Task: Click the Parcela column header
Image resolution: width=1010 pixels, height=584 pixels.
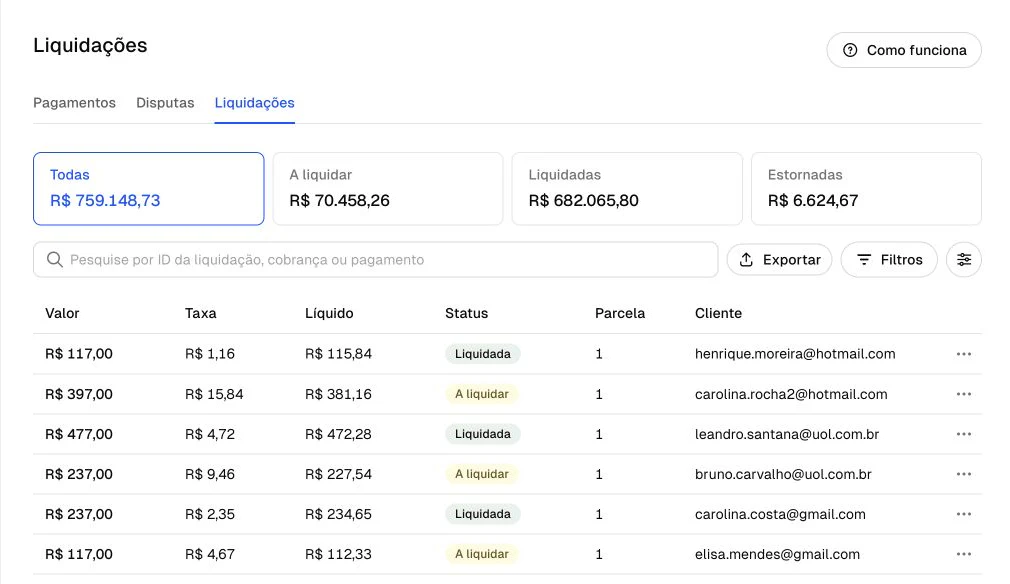Action: (x=620, y=314)
